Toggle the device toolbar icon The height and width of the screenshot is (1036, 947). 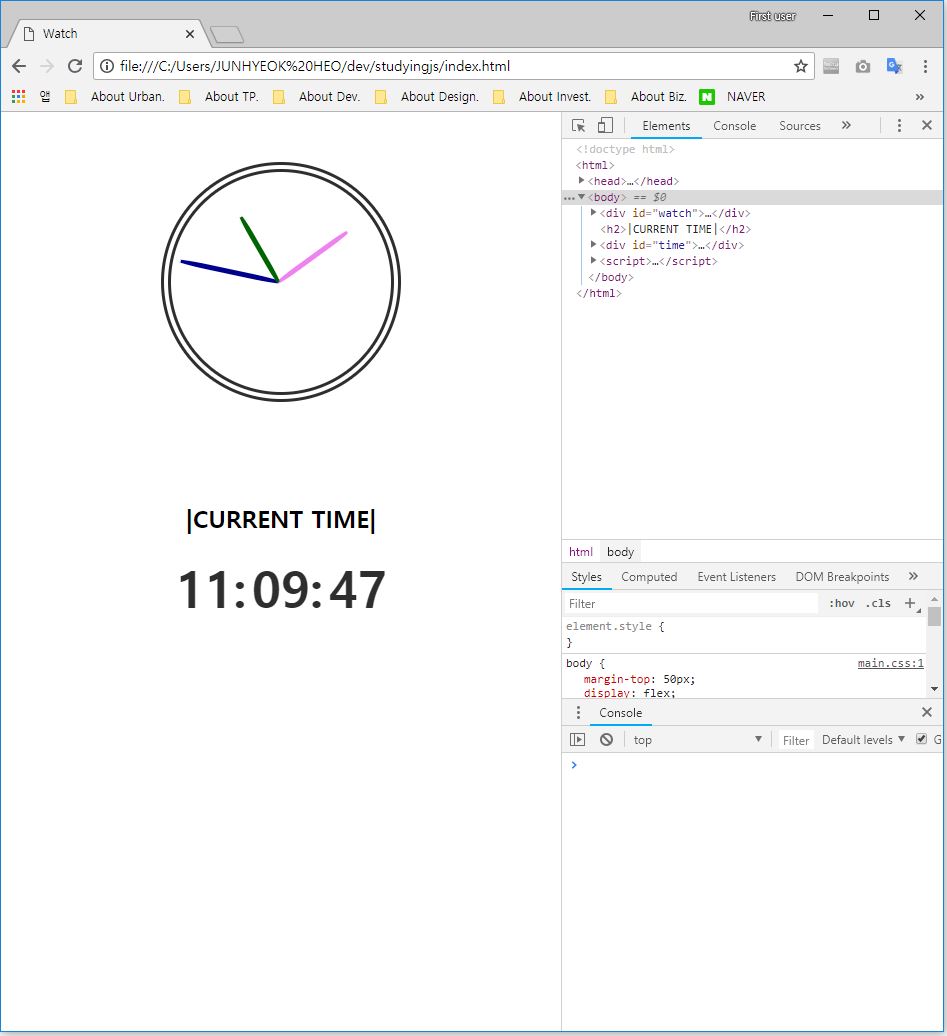coord(605,126)
